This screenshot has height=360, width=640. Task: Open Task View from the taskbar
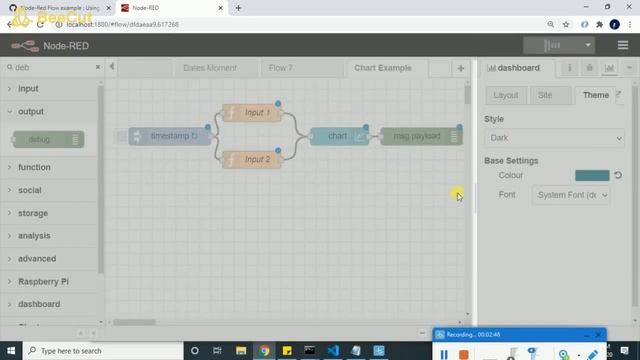pos(217,351)
